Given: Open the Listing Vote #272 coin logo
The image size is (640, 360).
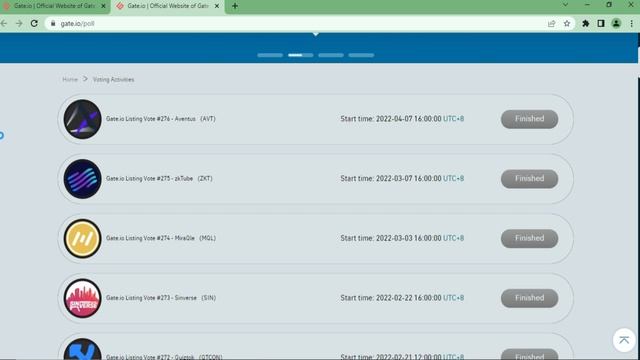Looking at the screenshot, I should pos(82,350).
